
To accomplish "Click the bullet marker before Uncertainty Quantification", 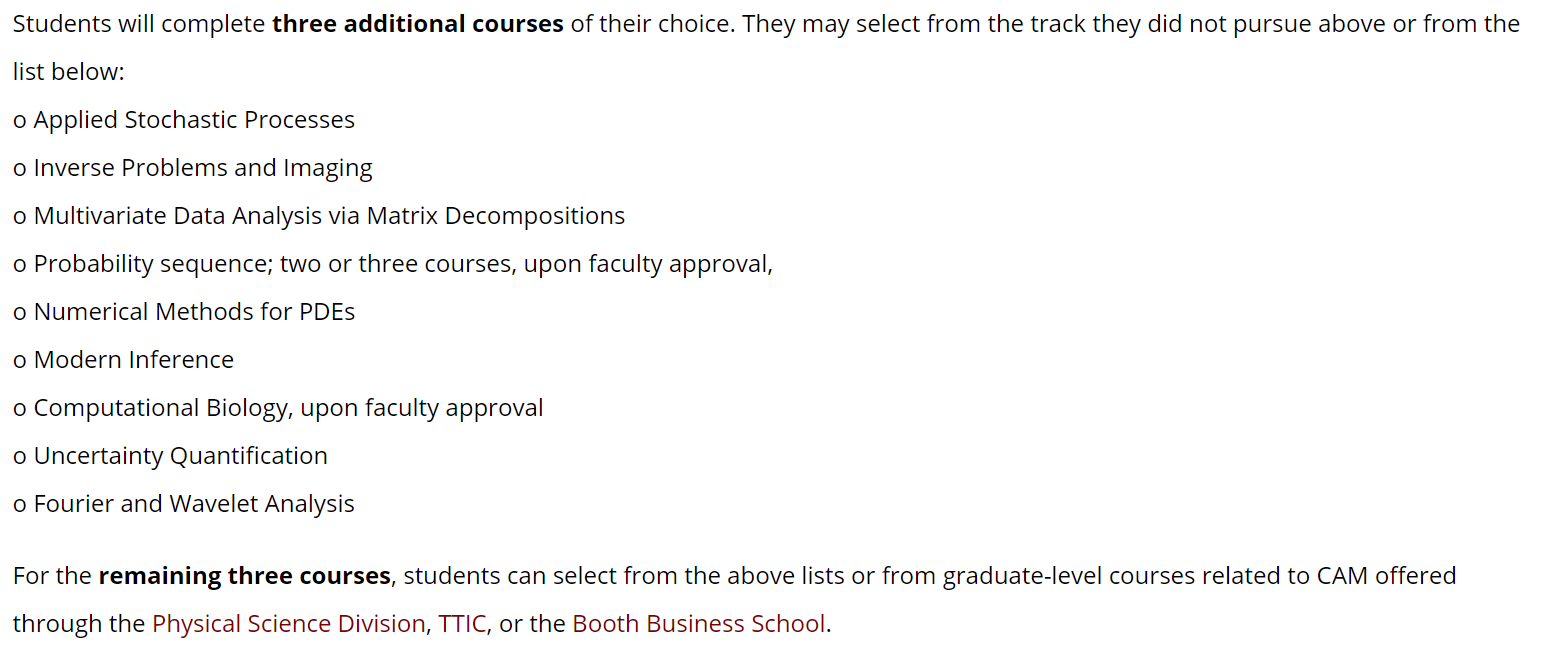I will click(x=19, y=458).
